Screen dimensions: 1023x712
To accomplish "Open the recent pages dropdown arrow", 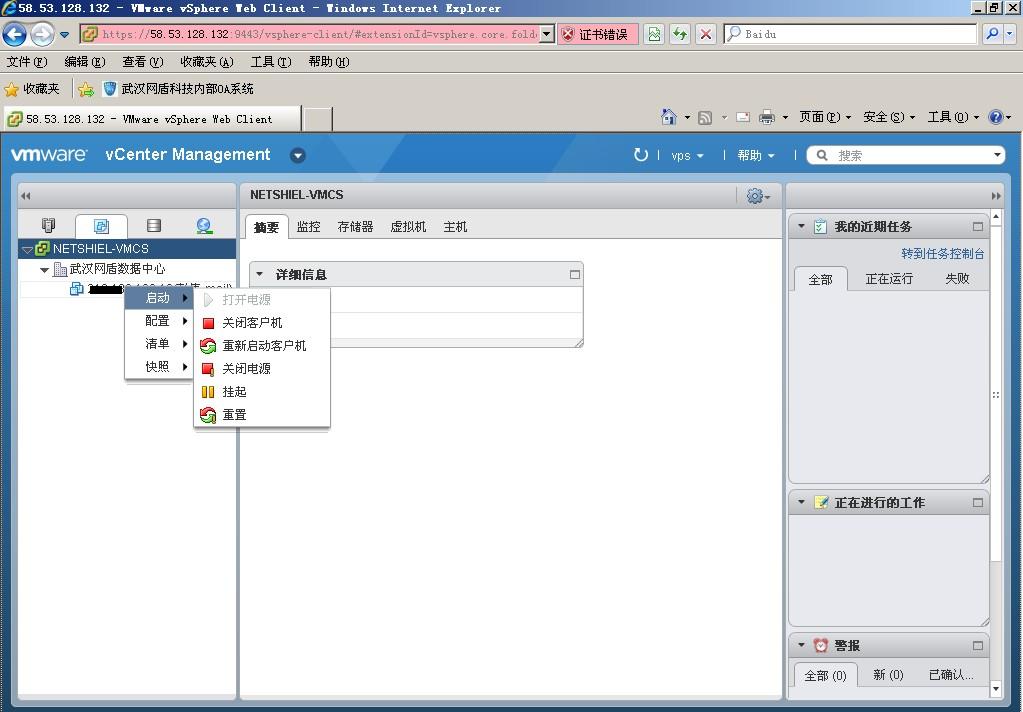I will tap(65, 35).
